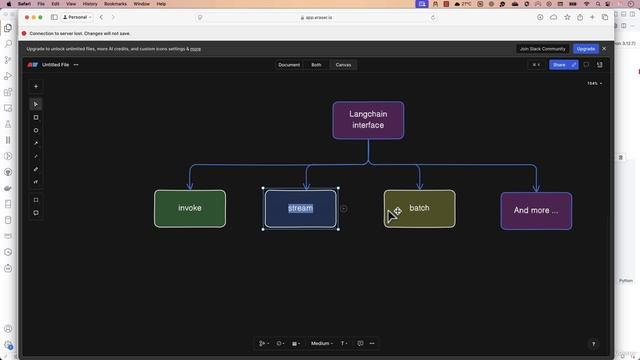Open the text style T dropdown
The image size is (640, 360).
[x=344, y=344]
